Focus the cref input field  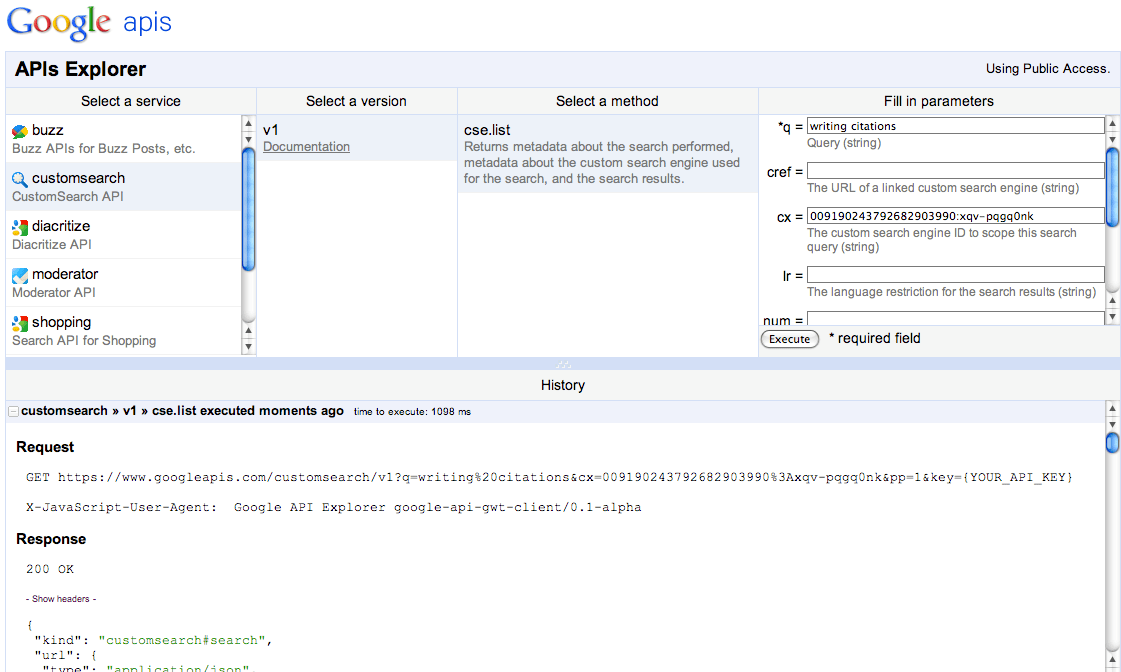pos(955,171)
